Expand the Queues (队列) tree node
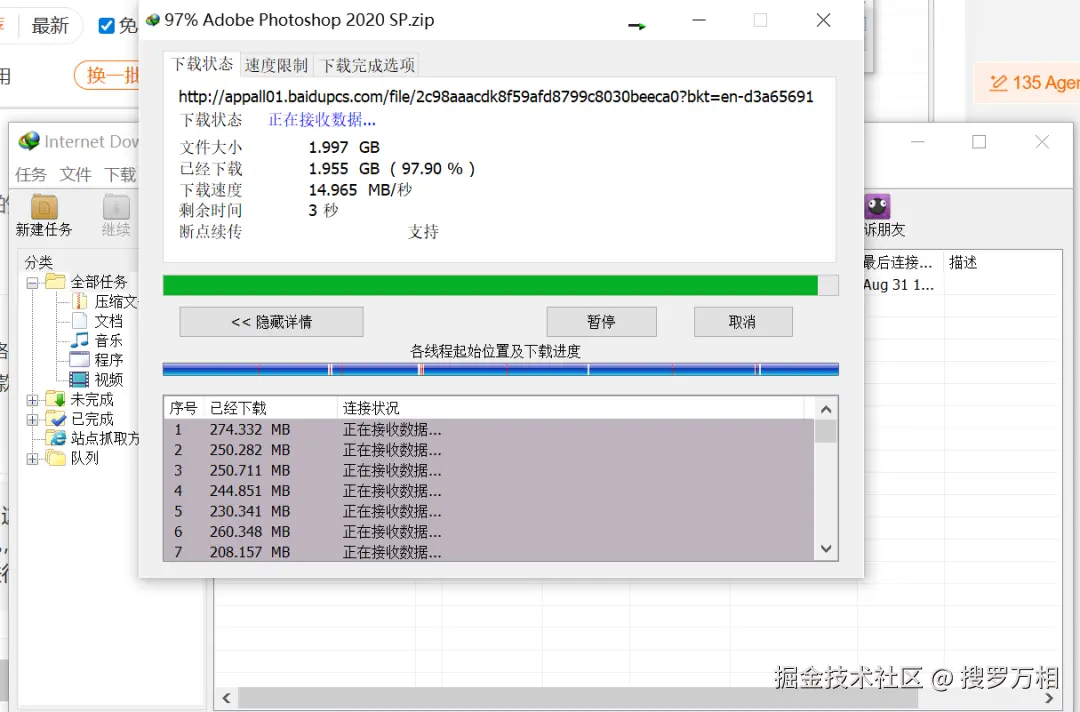This screenshot has height=712, width=1080. 32,459
